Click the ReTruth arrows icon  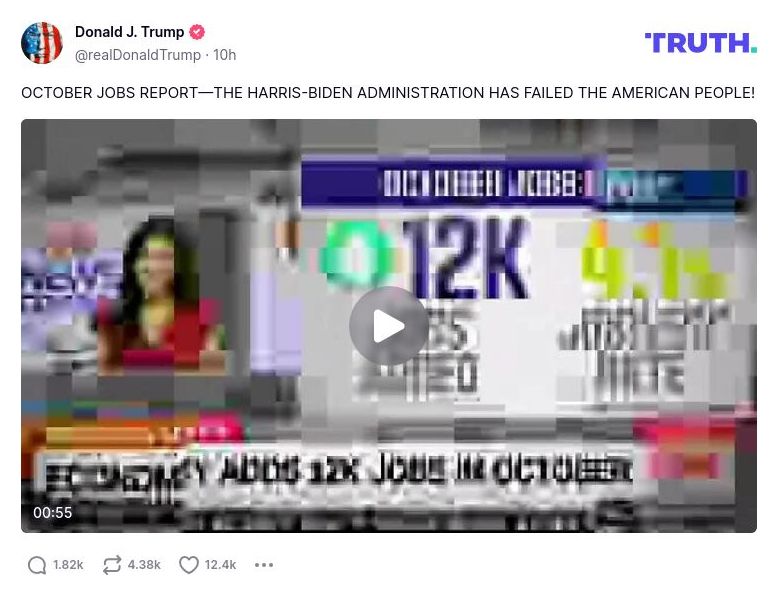pos(112,565)
